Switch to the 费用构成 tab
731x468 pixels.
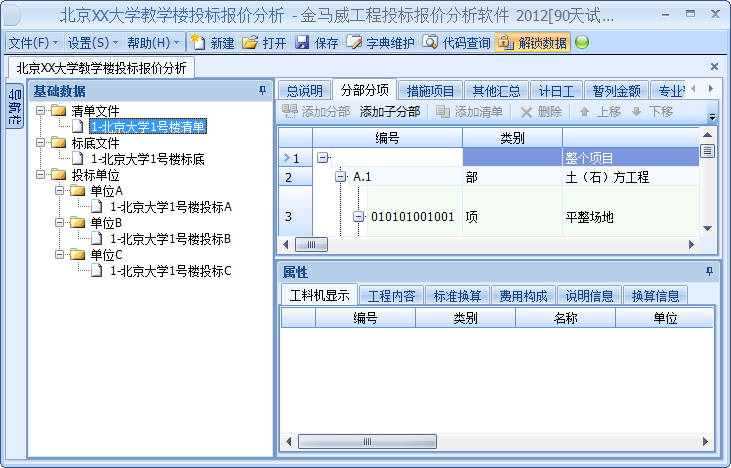point(523,295)
